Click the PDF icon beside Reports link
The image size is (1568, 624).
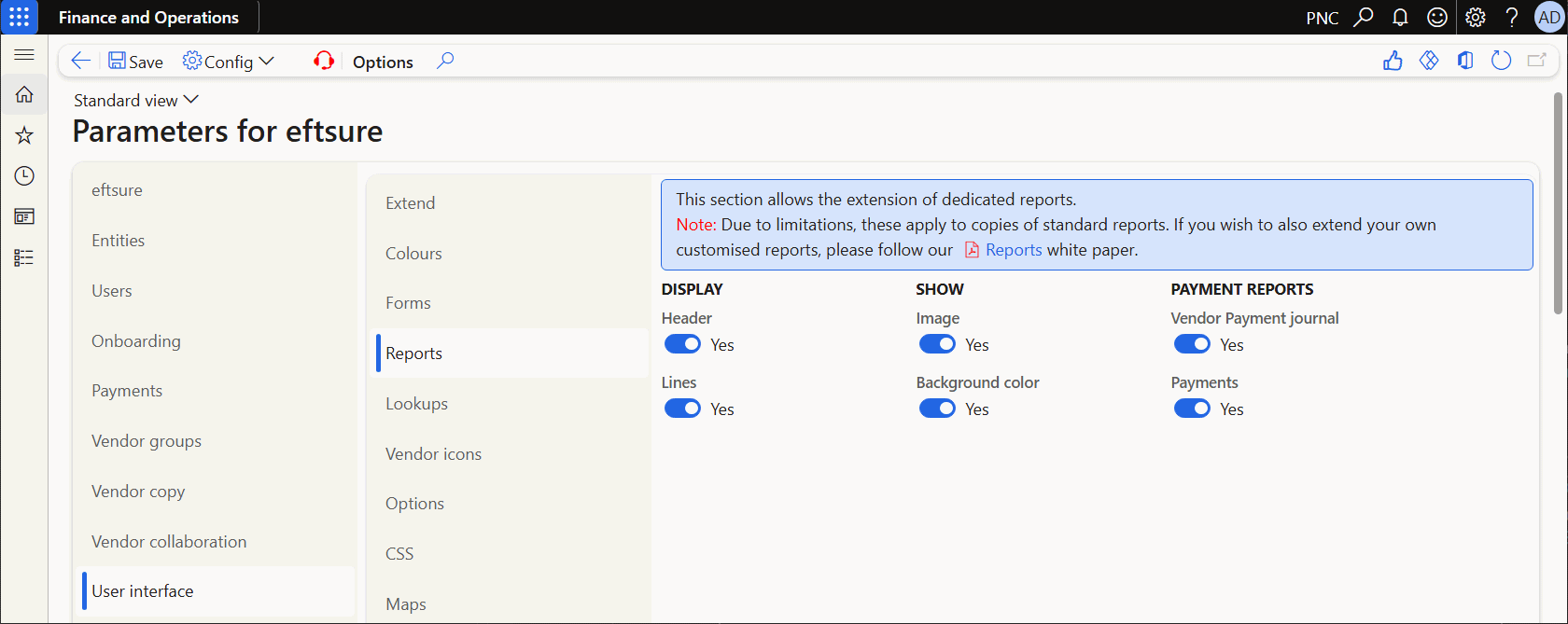tap(972, 250)
